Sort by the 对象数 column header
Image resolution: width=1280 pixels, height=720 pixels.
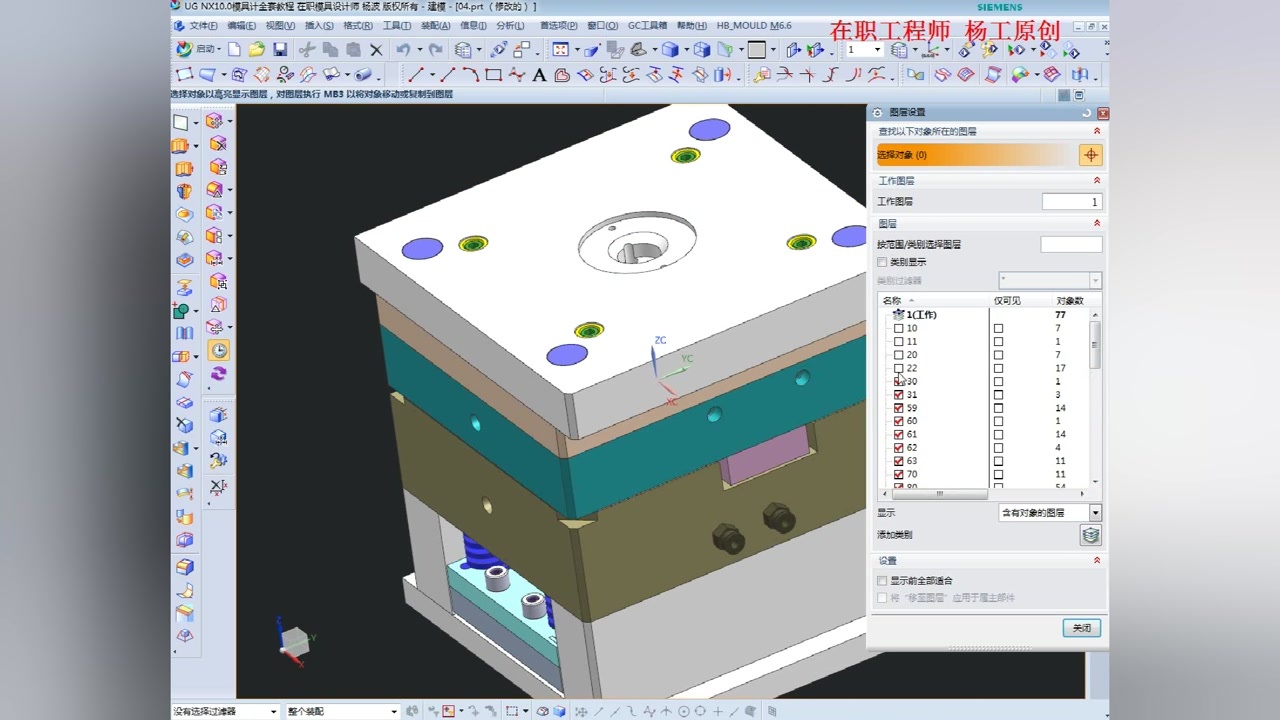(1069, 300)
